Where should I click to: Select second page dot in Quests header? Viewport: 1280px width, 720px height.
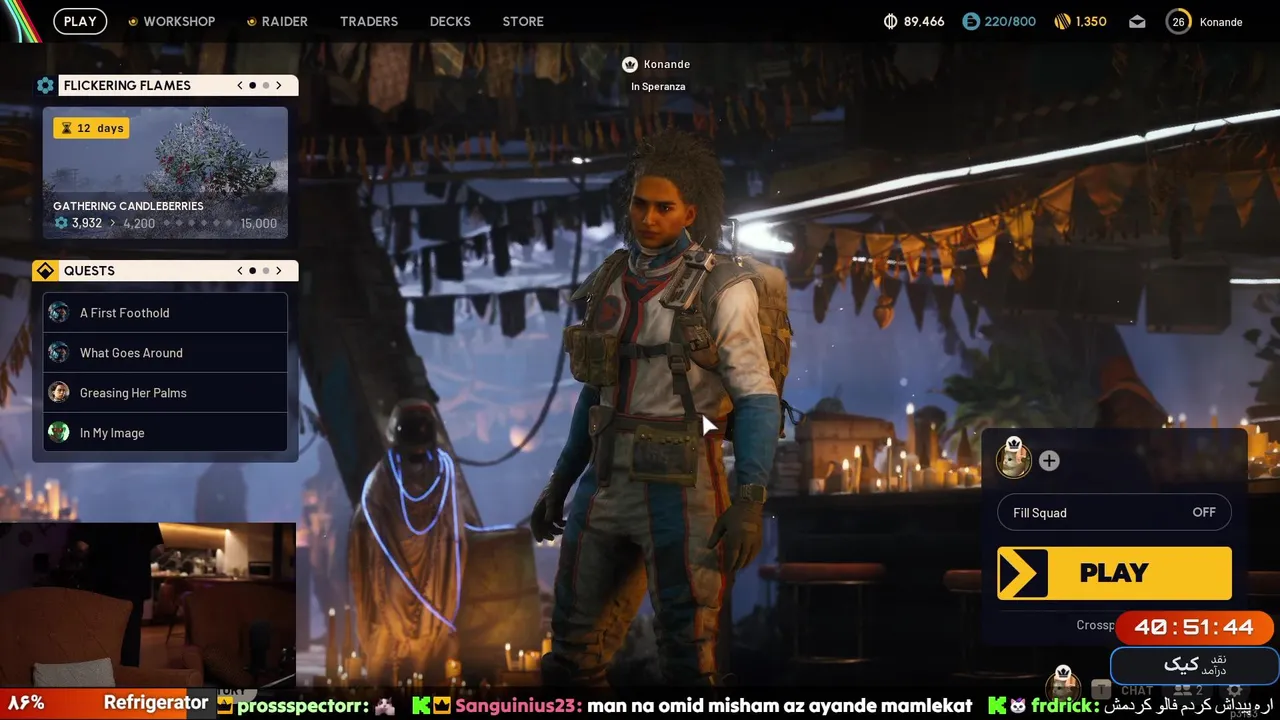(266, 271)
